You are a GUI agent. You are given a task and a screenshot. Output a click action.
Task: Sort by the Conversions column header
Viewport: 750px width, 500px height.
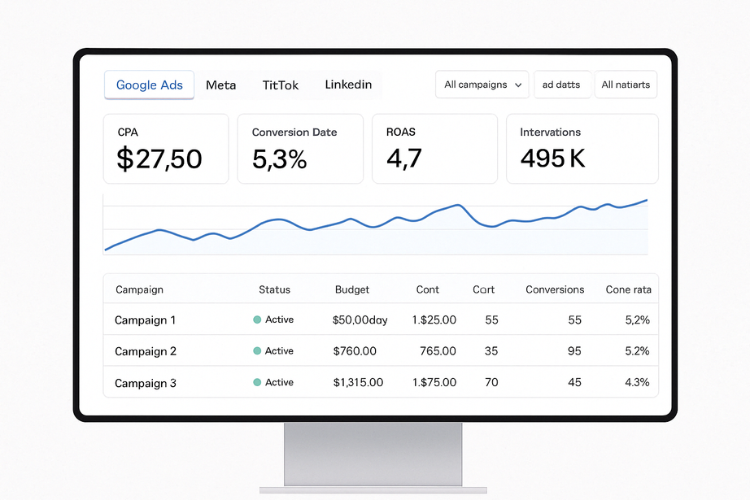(554, 290)
